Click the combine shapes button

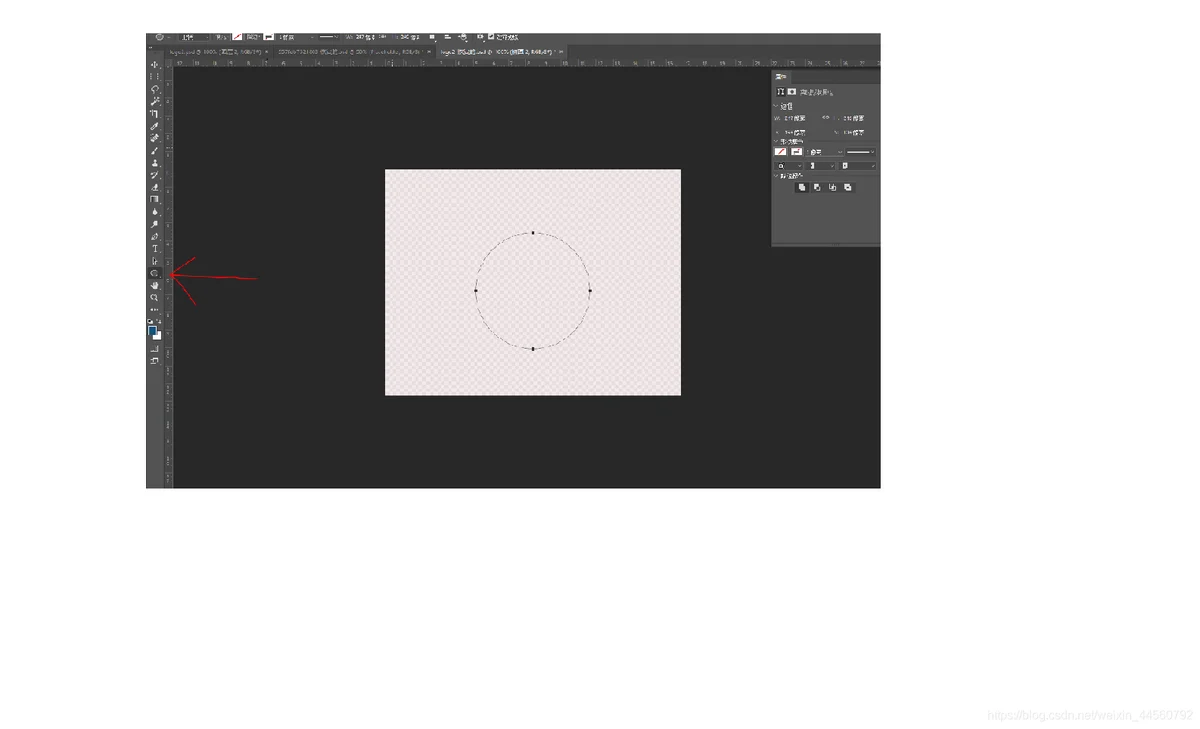click(802, 187)
